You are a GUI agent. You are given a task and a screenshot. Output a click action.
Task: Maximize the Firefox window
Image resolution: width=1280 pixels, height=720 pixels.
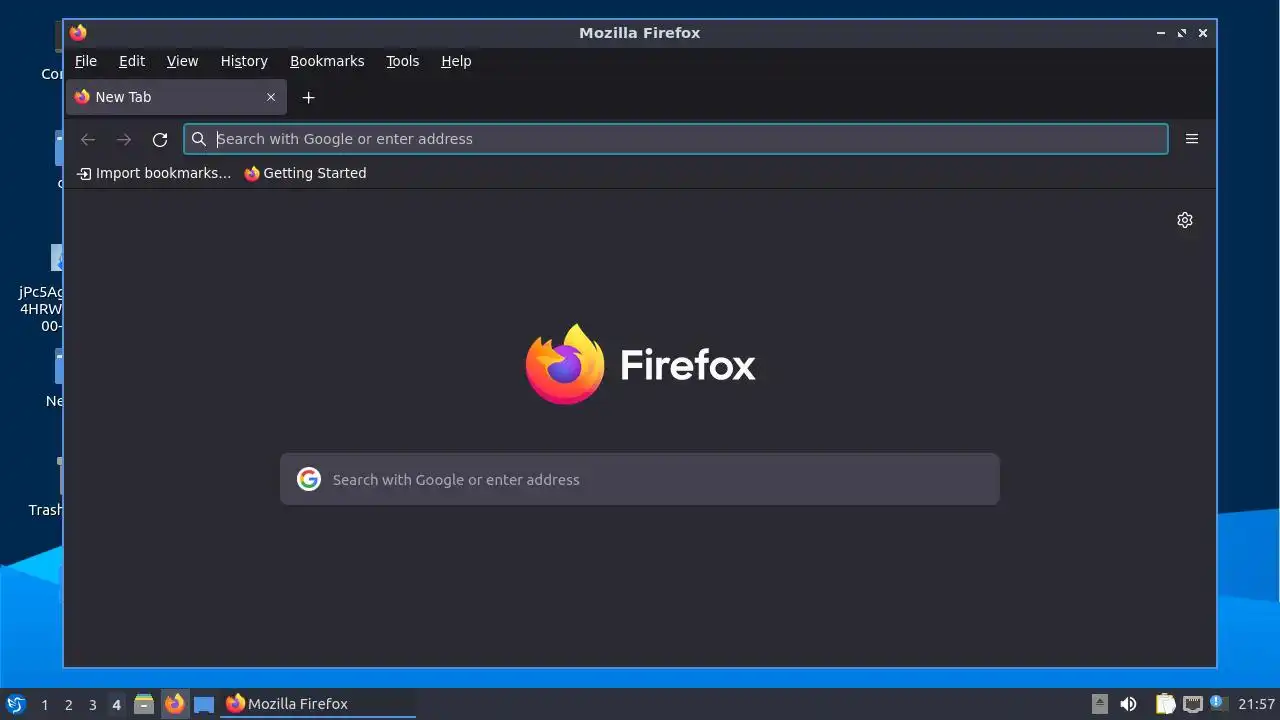click(x=1182, y=33)
